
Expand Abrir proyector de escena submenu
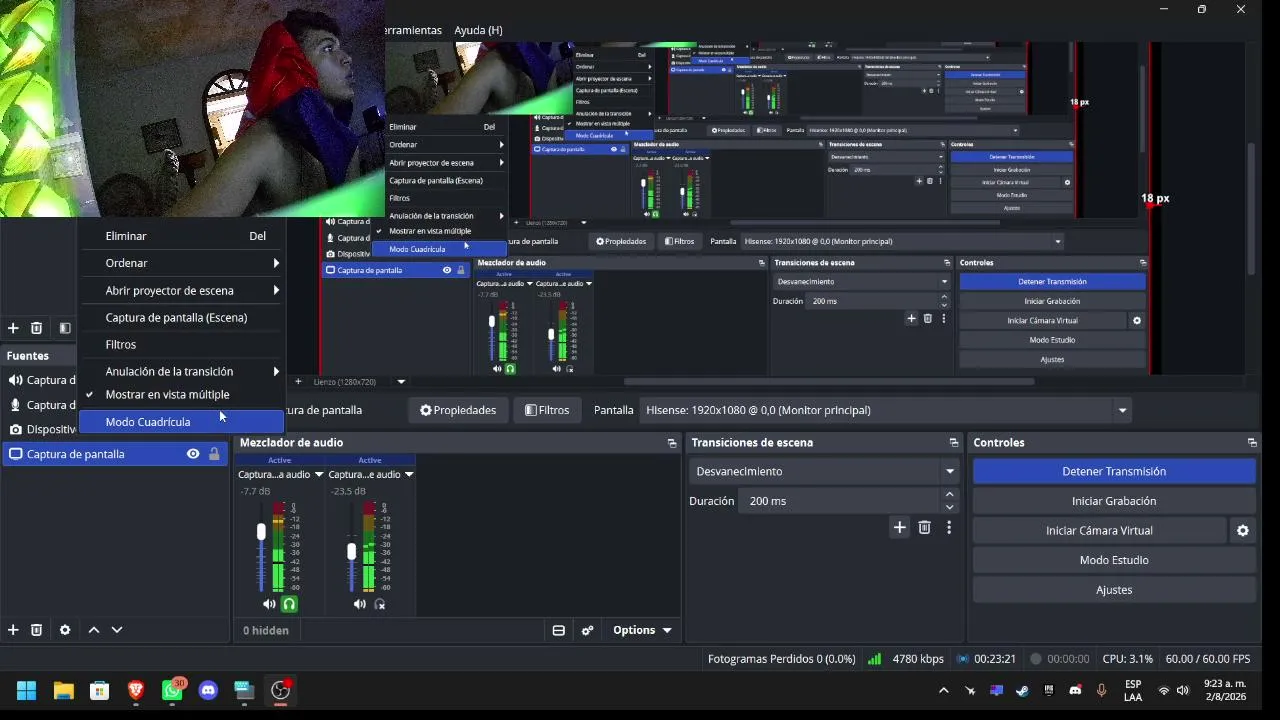point(182,291)
